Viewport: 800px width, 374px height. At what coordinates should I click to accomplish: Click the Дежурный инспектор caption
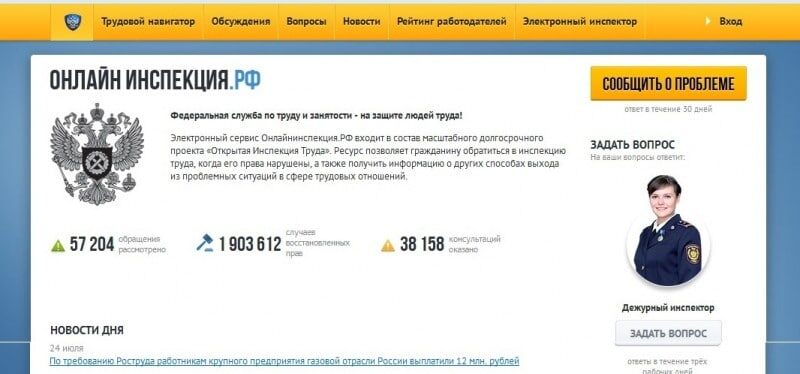click(x=668, y=308)
